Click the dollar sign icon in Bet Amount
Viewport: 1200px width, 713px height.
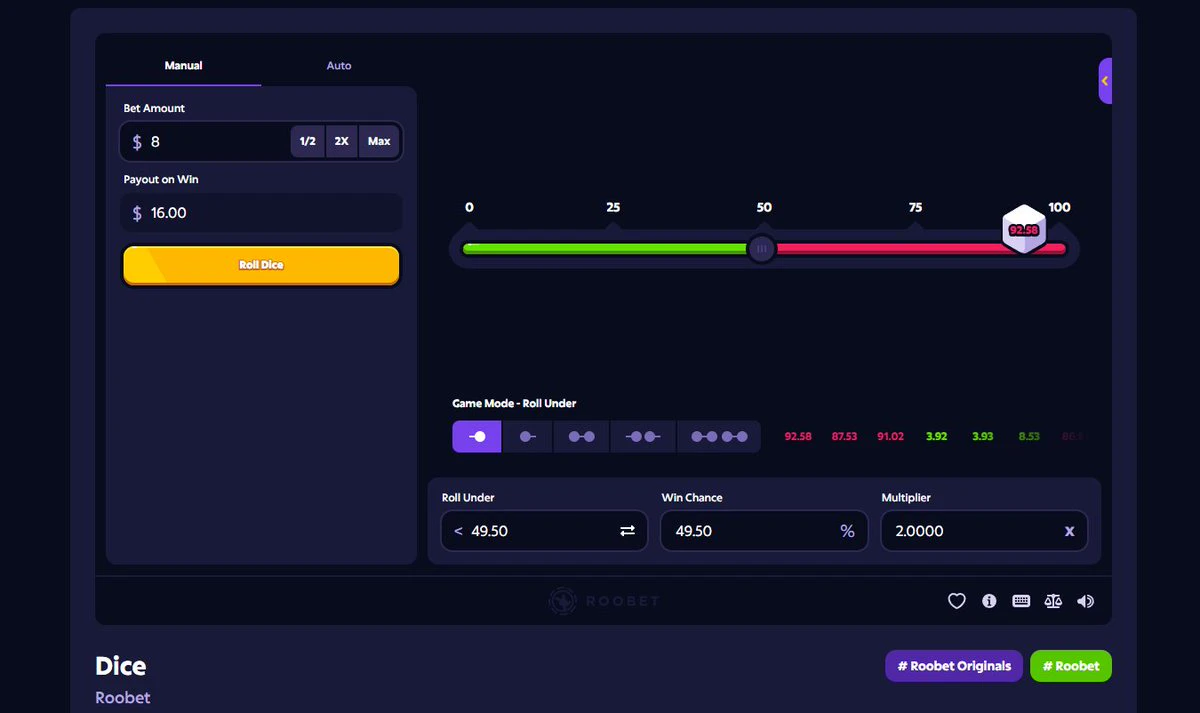coord(137,142)
